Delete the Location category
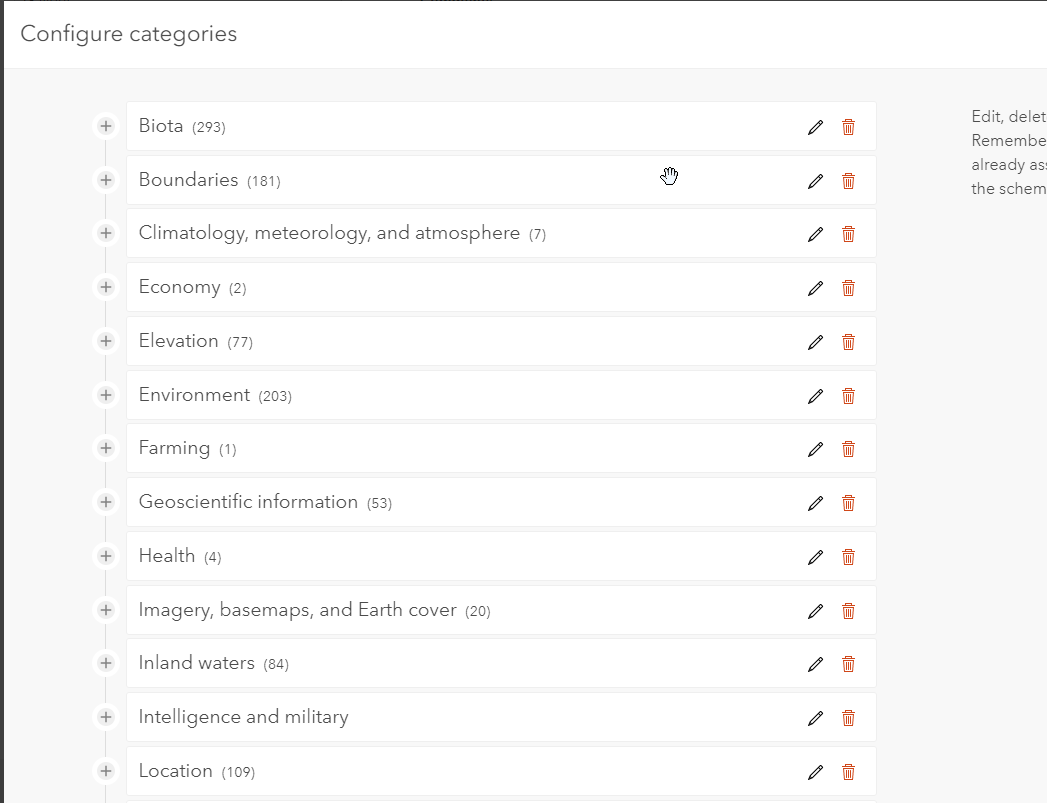 coord(848,772)
